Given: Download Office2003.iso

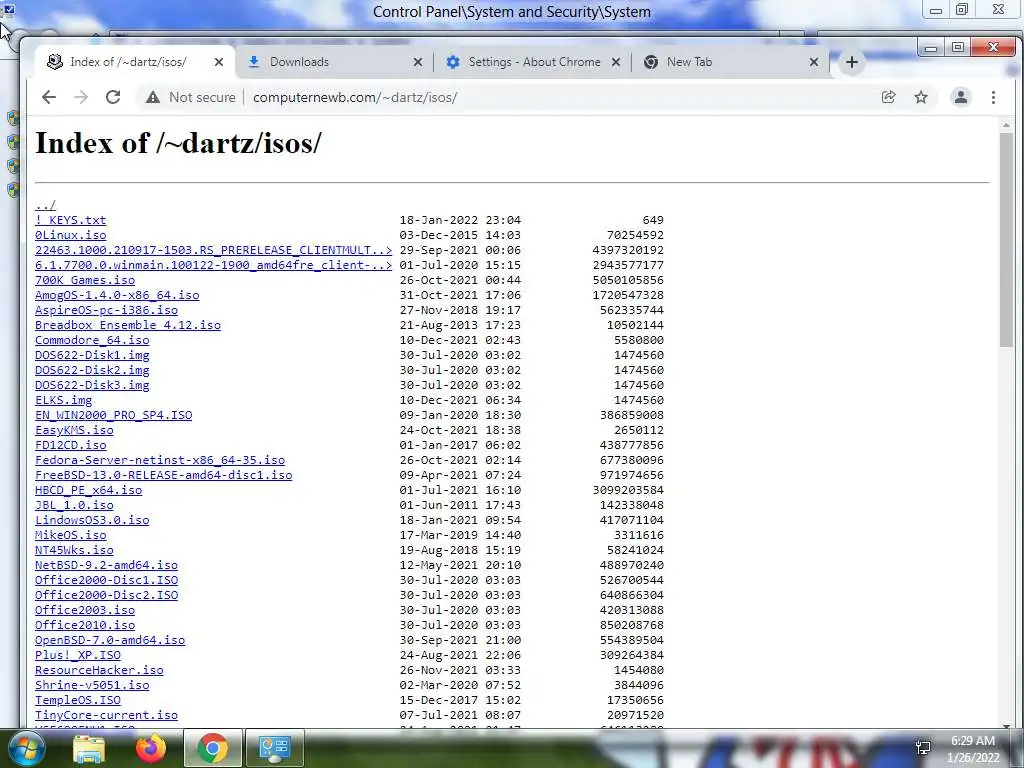Looking at the screenshot, I should point(85,611).
